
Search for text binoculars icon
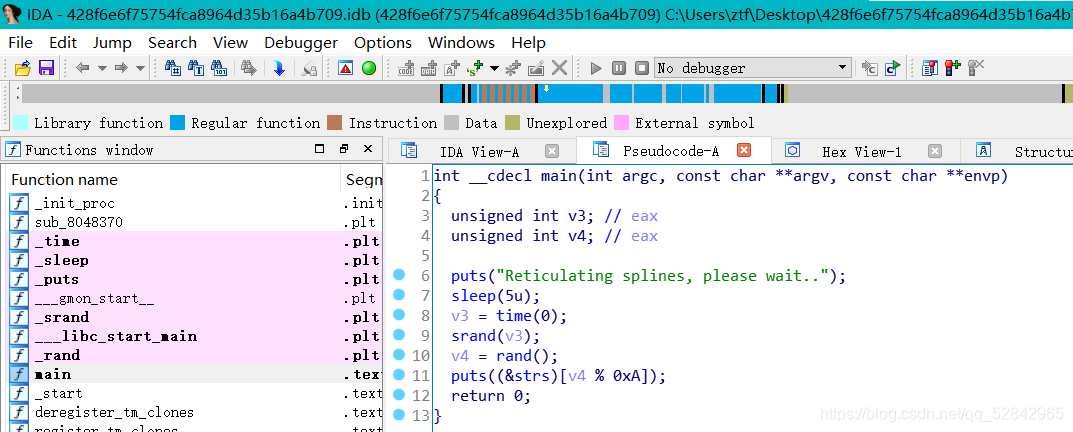pos(196,68)
